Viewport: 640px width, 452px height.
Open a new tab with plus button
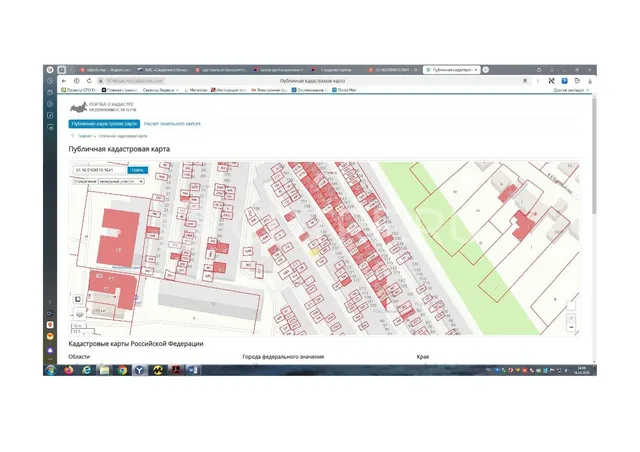[x=486, y=70]
